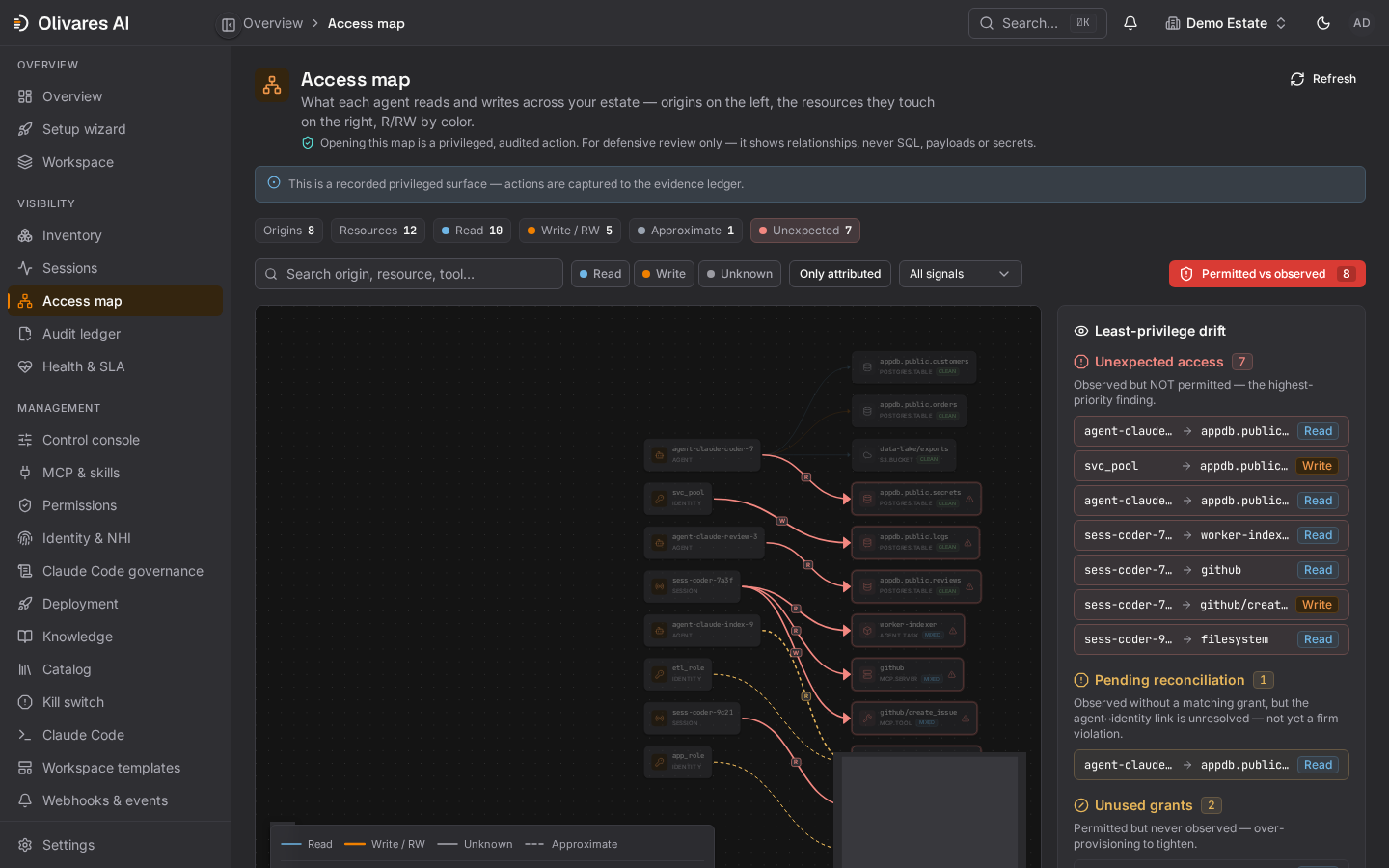This screenshot has width=1389, height=868.
Task: Click Permitted vs observed button
Action: pyautogui.click(x=1267, y=274)
